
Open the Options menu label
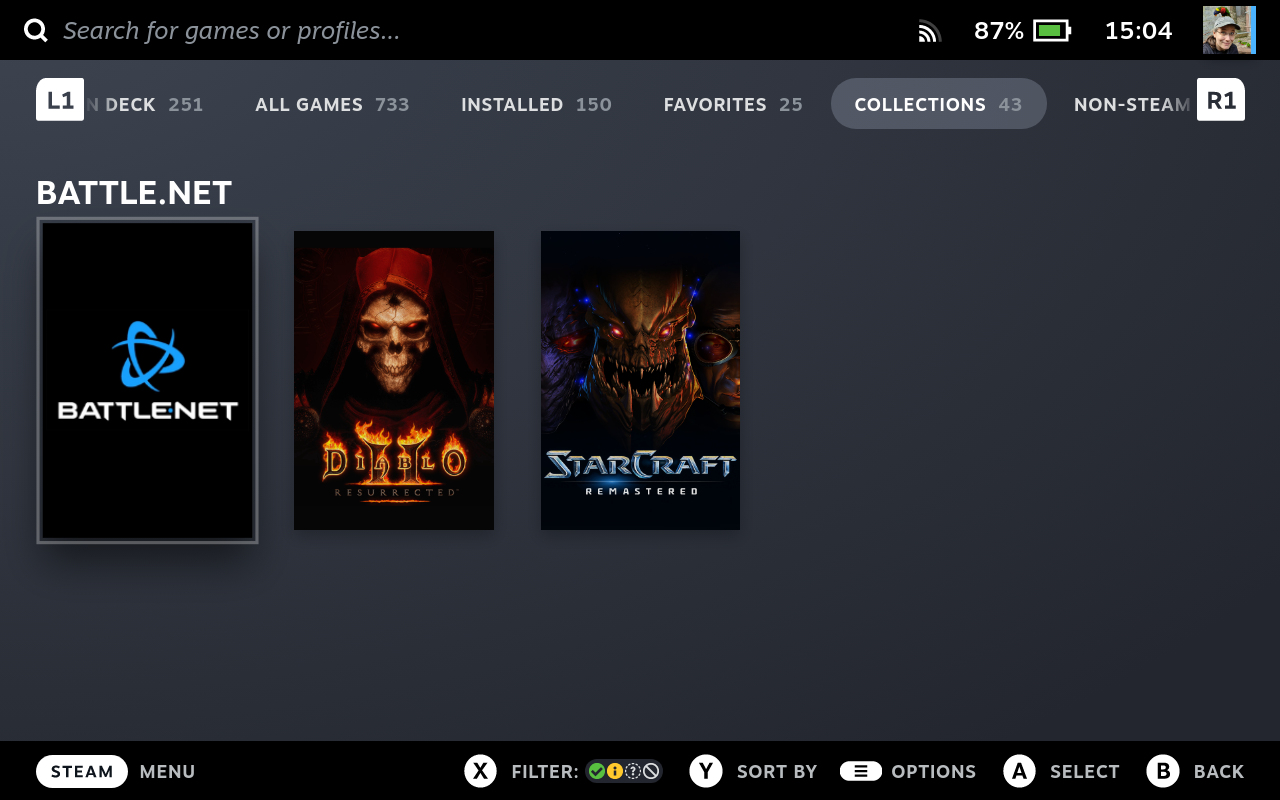[933, 772]
